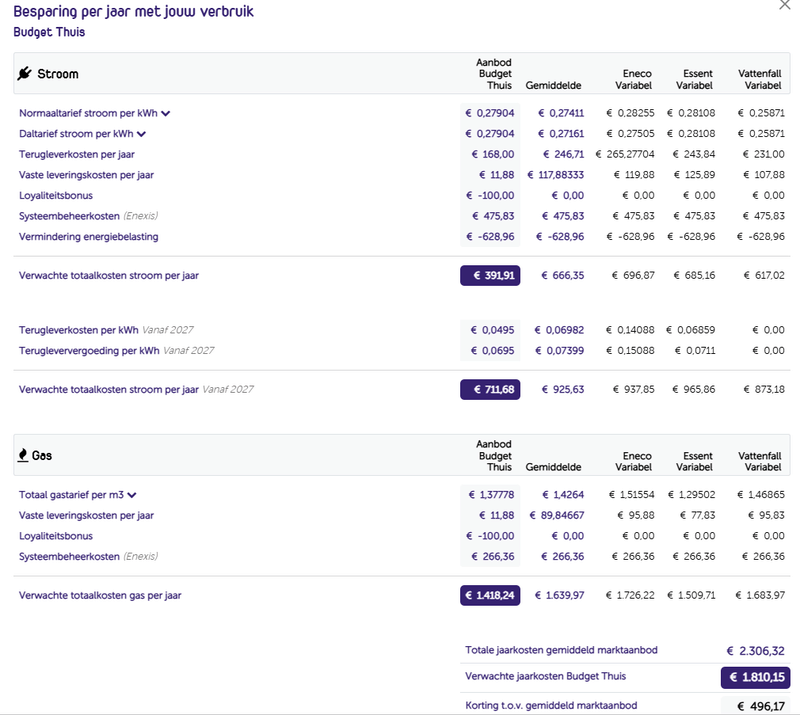Click Terugleverkosten per kWh Vanaf 2027 label
This screenshot has height=715, width=800.
tap(106, 330)
